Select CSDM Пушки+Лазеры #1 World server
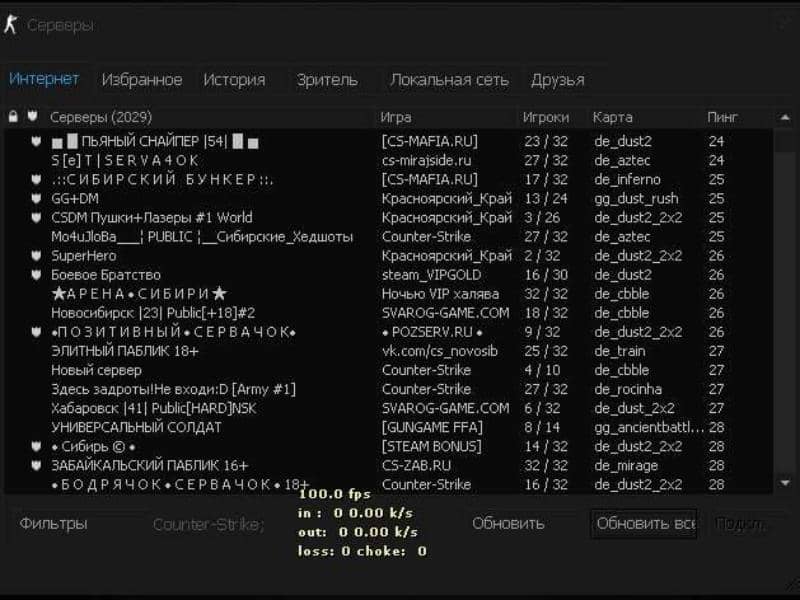The height and width of the screenshot is (600, 800). 152,217
